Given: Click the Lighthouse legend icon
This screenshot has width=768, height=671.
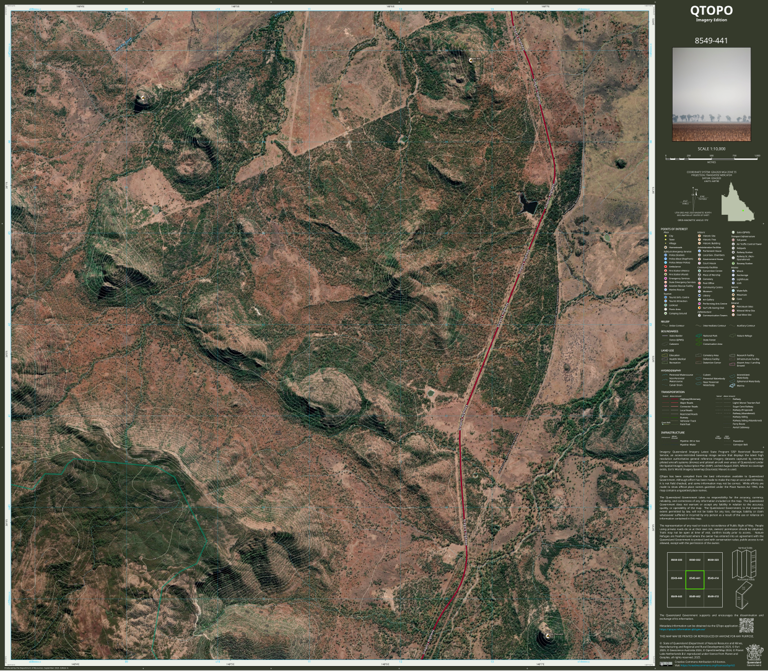Looking at the screenshot, I should 733,279.
